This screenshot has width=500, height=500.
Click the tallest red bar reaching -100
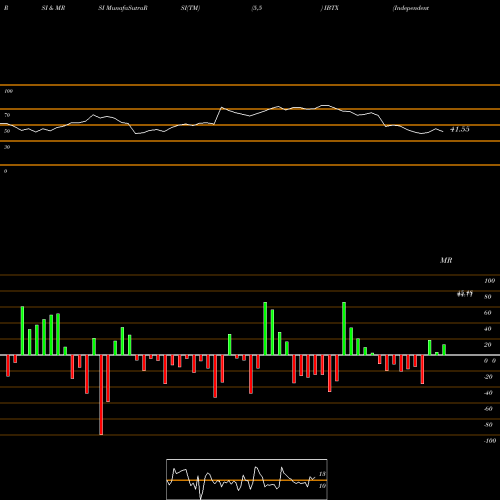coord(101,395)
